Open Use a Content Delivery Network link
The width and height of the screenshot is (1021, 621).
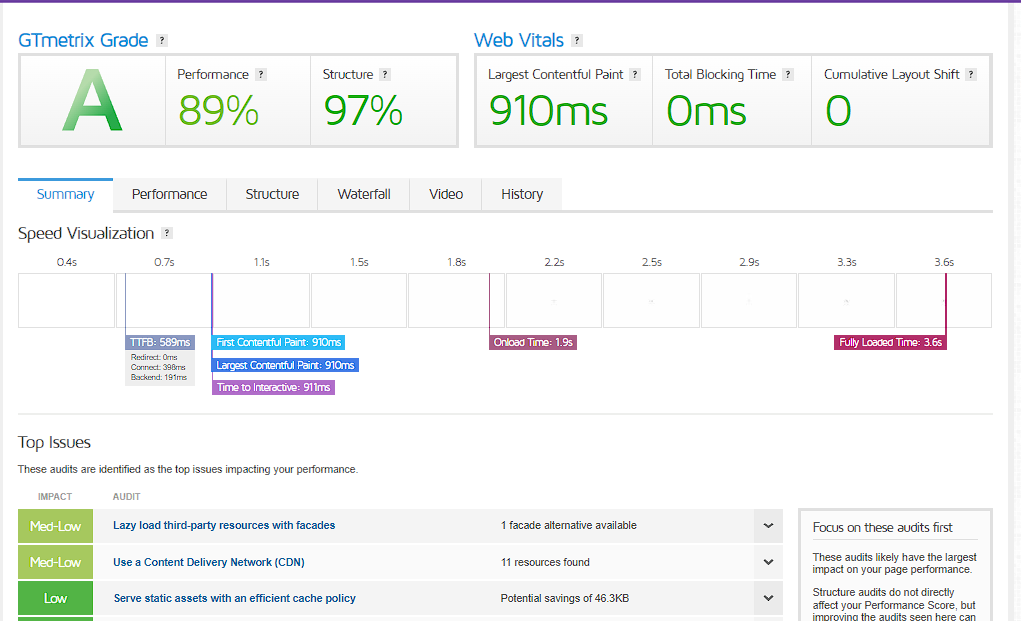[x=209, y=562]
